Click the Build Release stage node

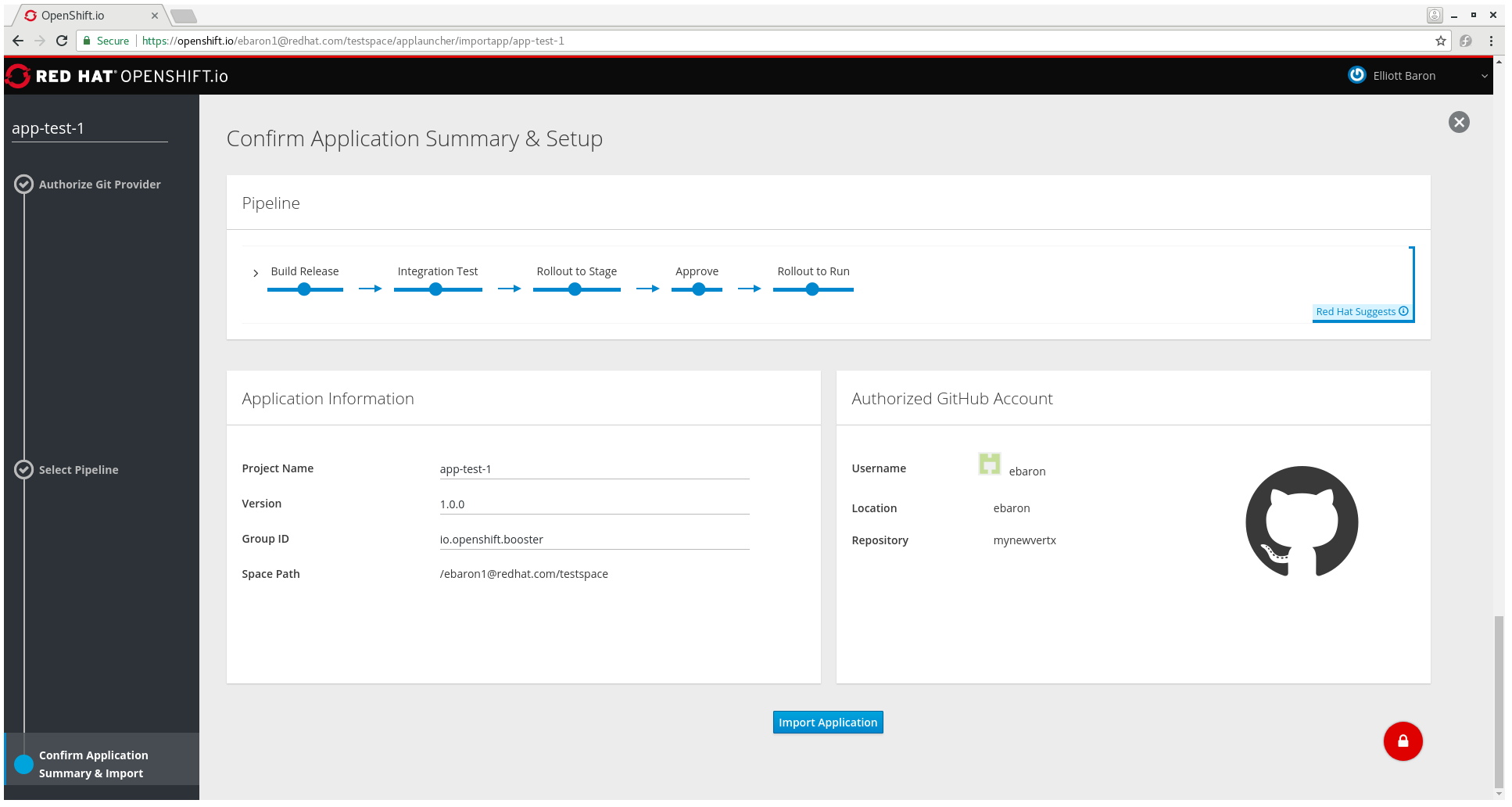tap(304, 289)
